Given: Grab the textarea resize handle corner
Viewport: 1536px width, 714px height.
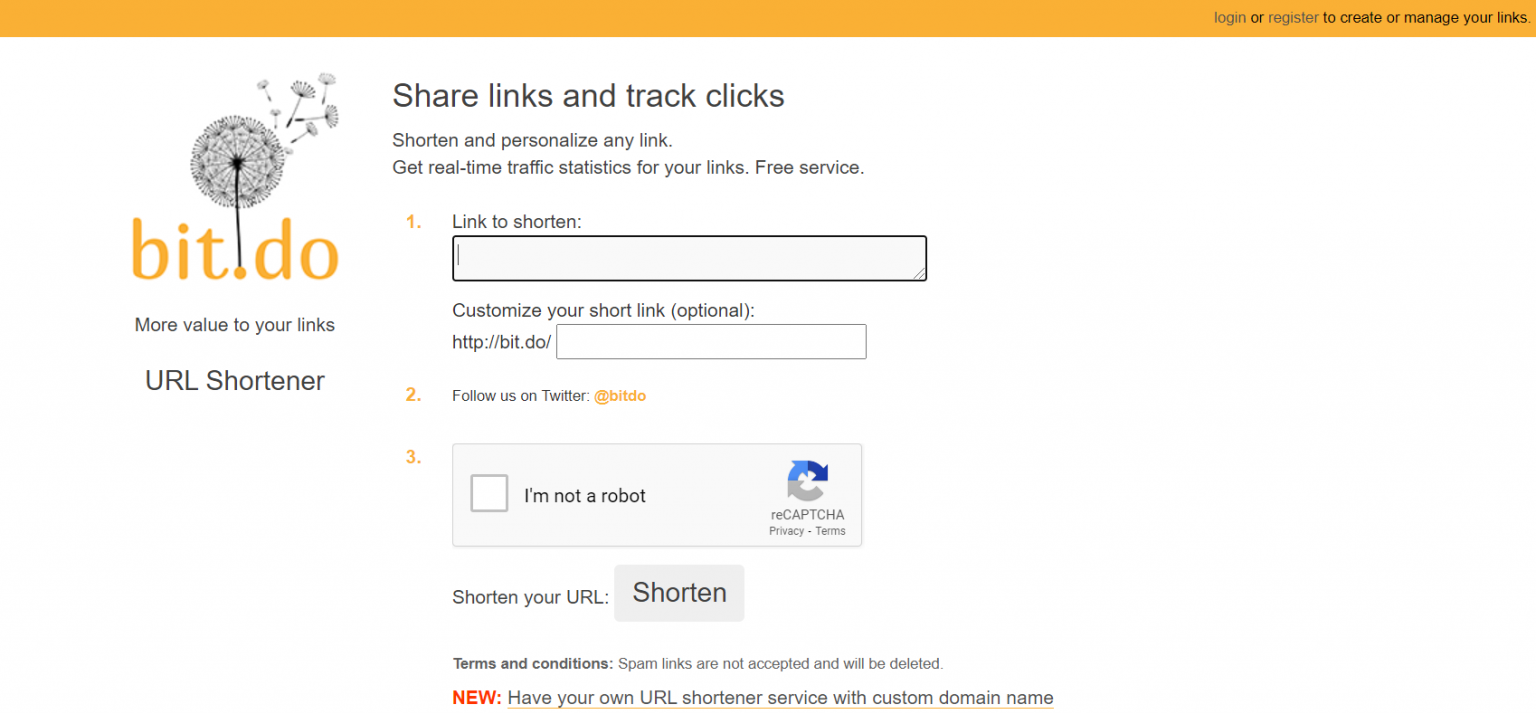Looking at the screenshot, I should coord(920,274).
